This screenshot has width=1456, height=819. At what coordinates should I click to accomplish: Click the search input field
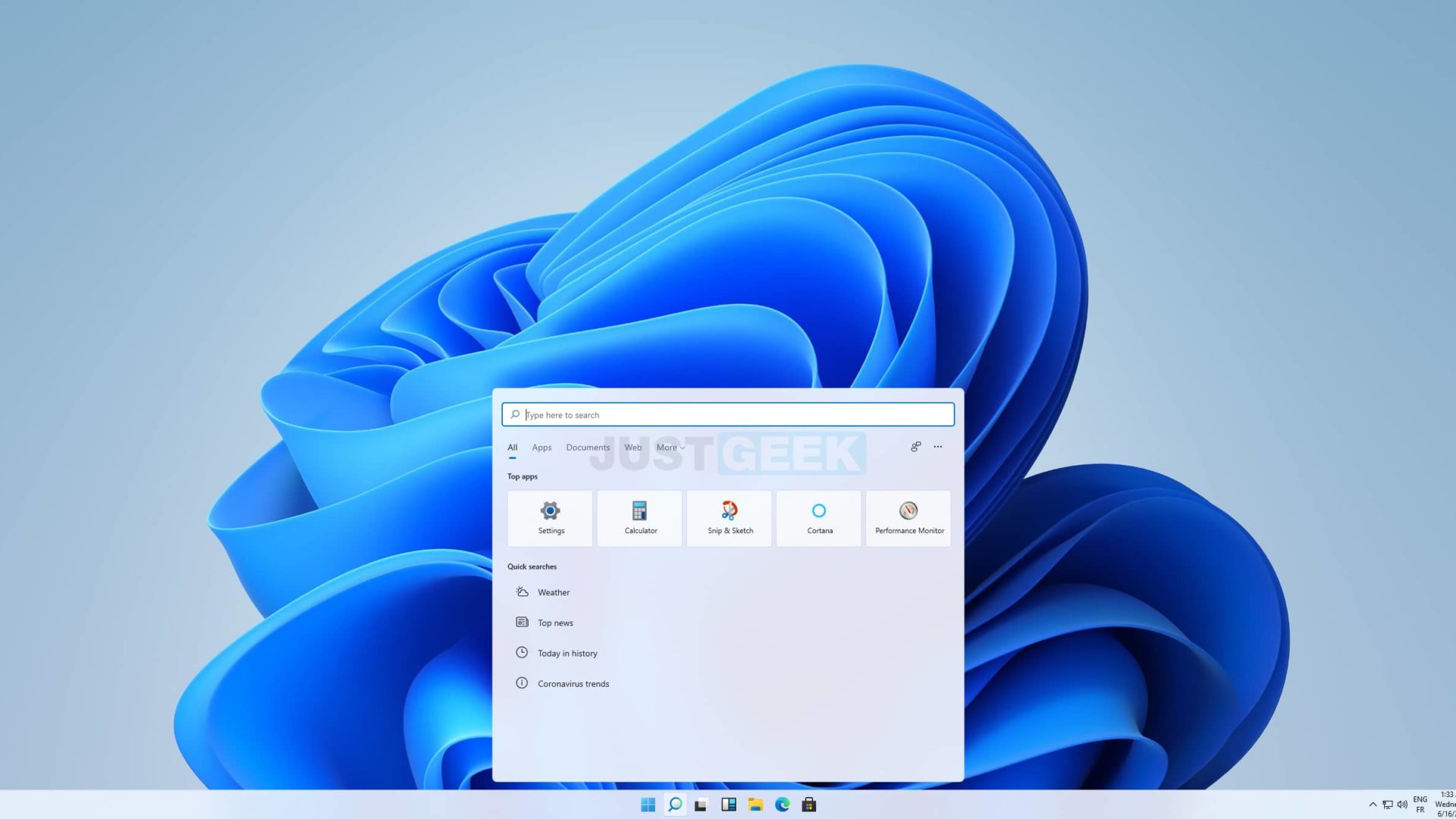click(728, 414)
